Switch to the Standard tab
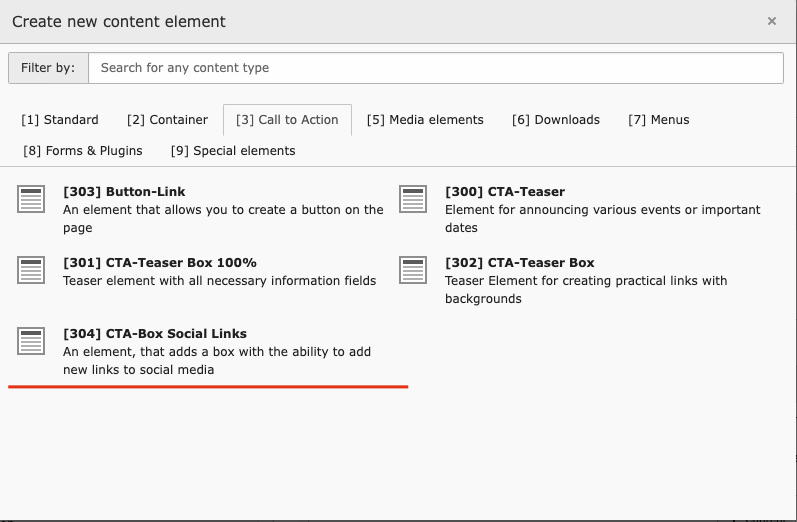The image size is (797, 522). 60,120
